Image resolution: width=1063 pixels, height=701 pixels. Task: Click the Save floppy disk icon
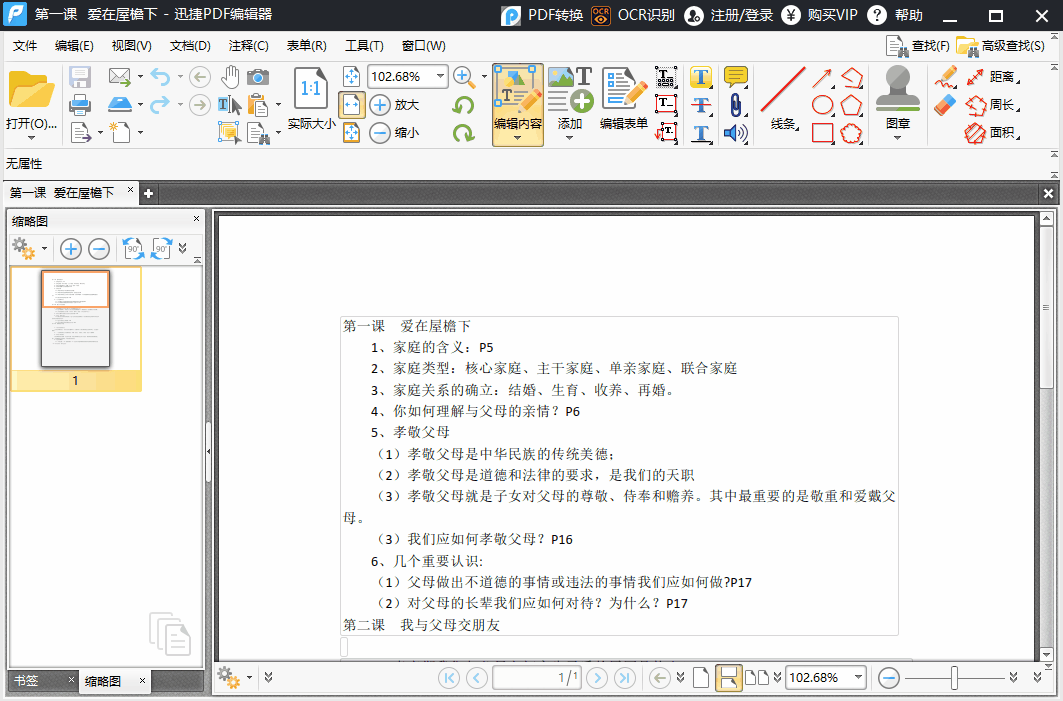coord(80,77)
